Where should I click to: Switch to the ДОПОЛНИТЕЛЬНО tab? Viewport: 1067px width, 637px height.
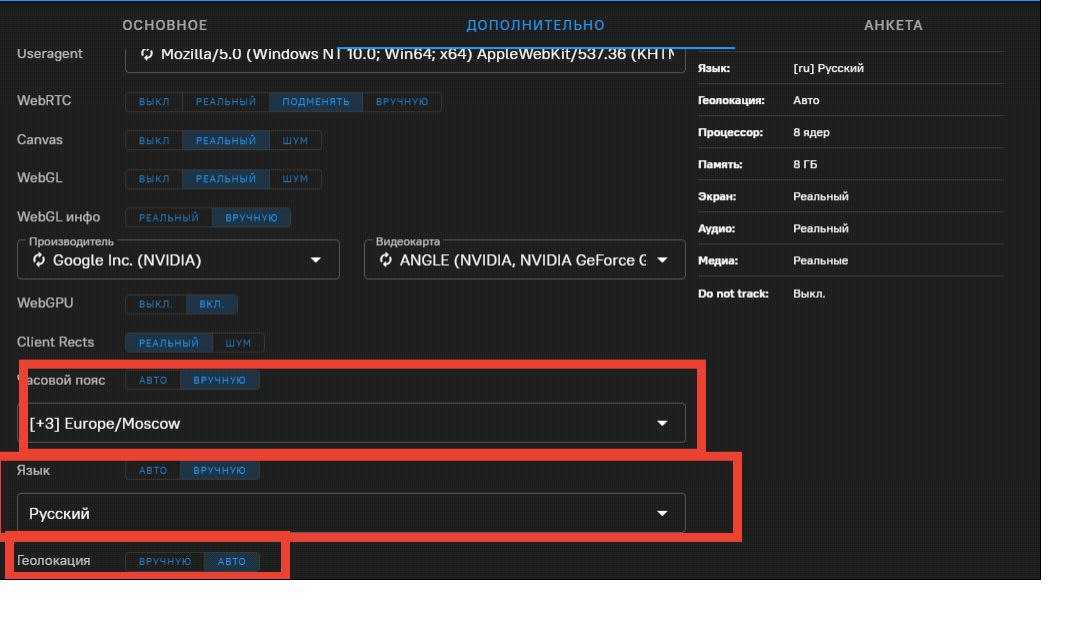click(536, 25)
